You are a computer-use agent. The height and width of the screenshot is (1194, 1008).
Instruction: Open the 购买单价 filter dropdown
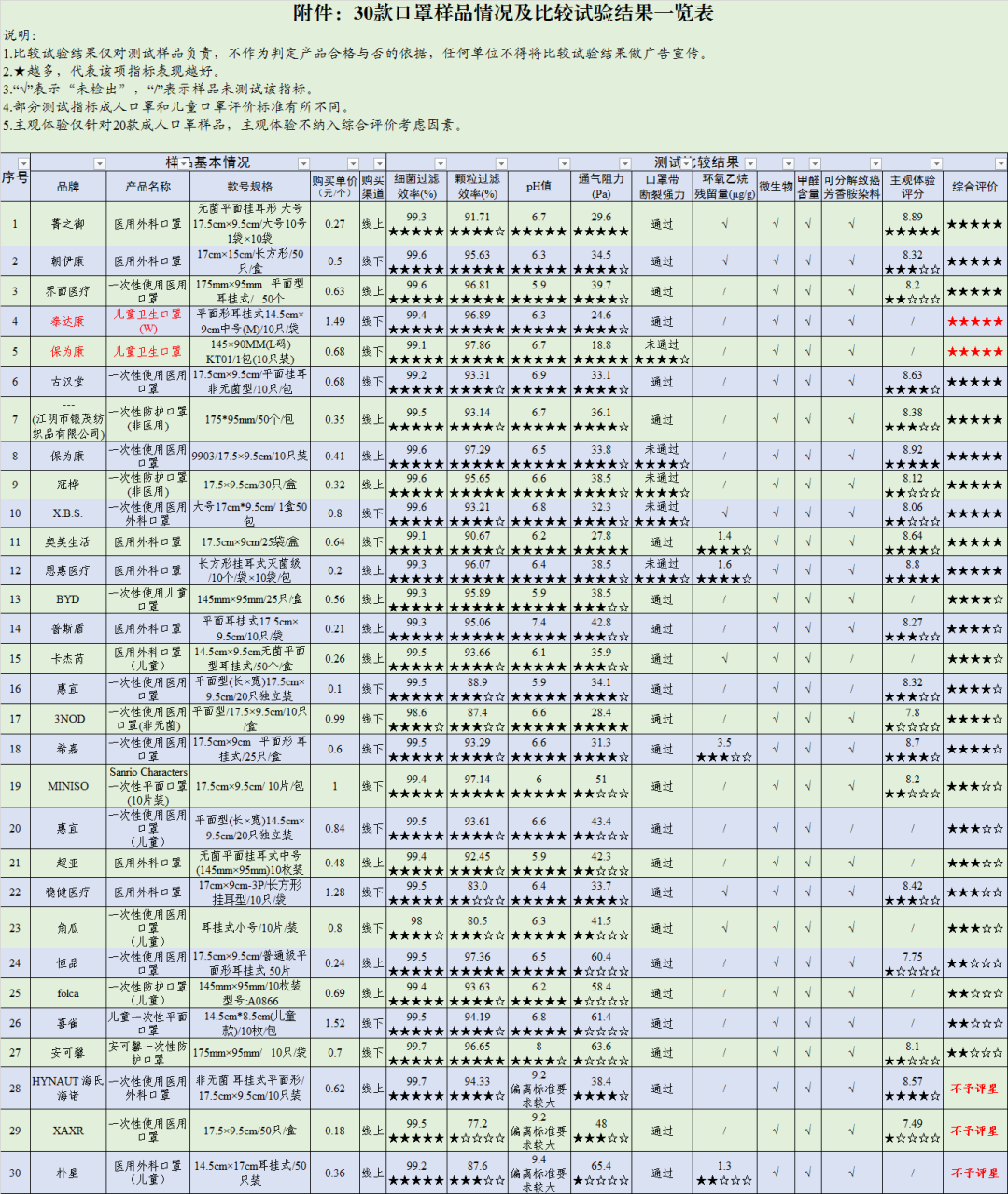pos(353,163)
